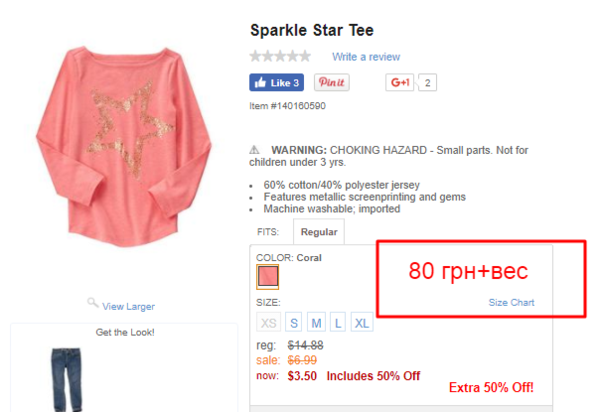Click the Facebook Like thumbs-up button

click(276, 83)
